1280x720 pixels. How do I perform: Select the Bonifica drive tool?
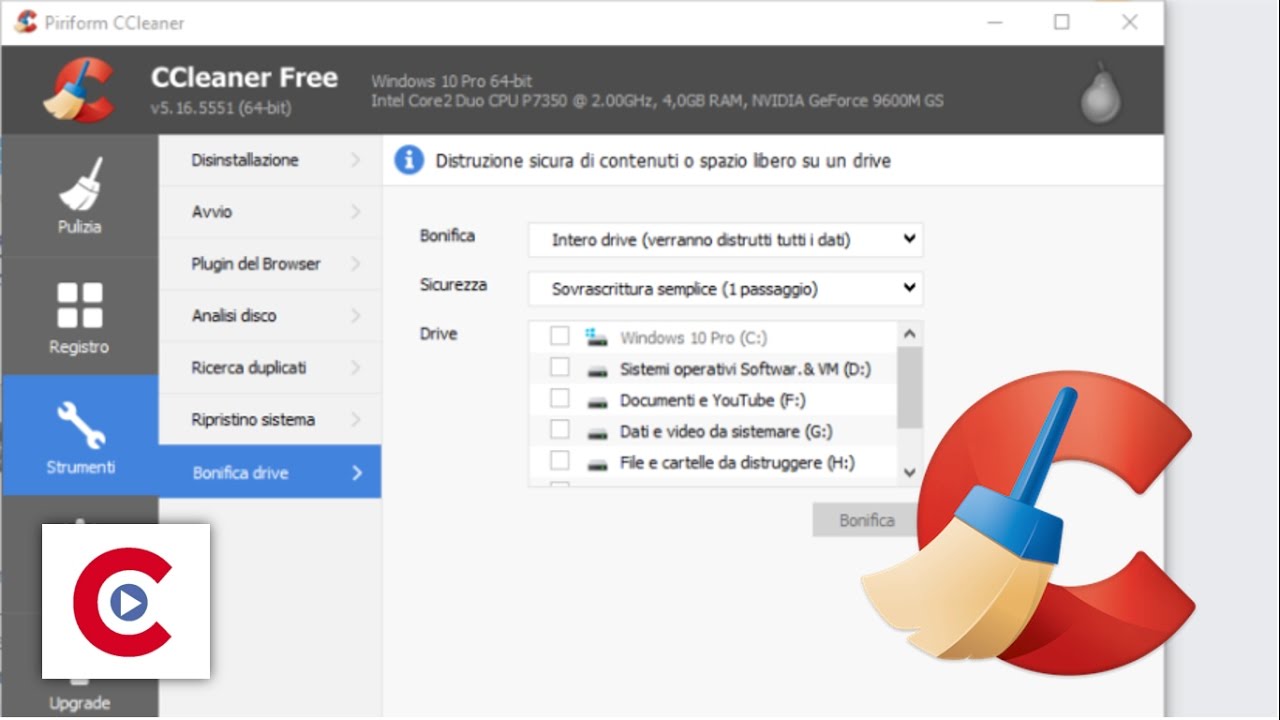pyautogui.click(x=270, y=472)
